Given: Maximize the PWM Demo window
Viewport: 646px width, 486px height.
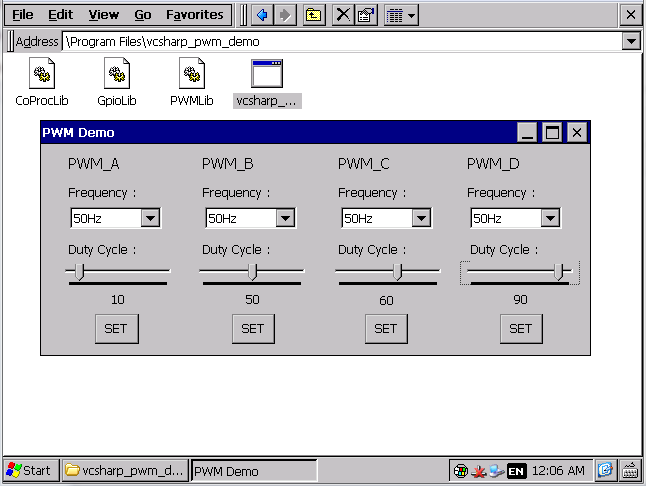Looking at the screenshot, I should click(x=552, y=133).
